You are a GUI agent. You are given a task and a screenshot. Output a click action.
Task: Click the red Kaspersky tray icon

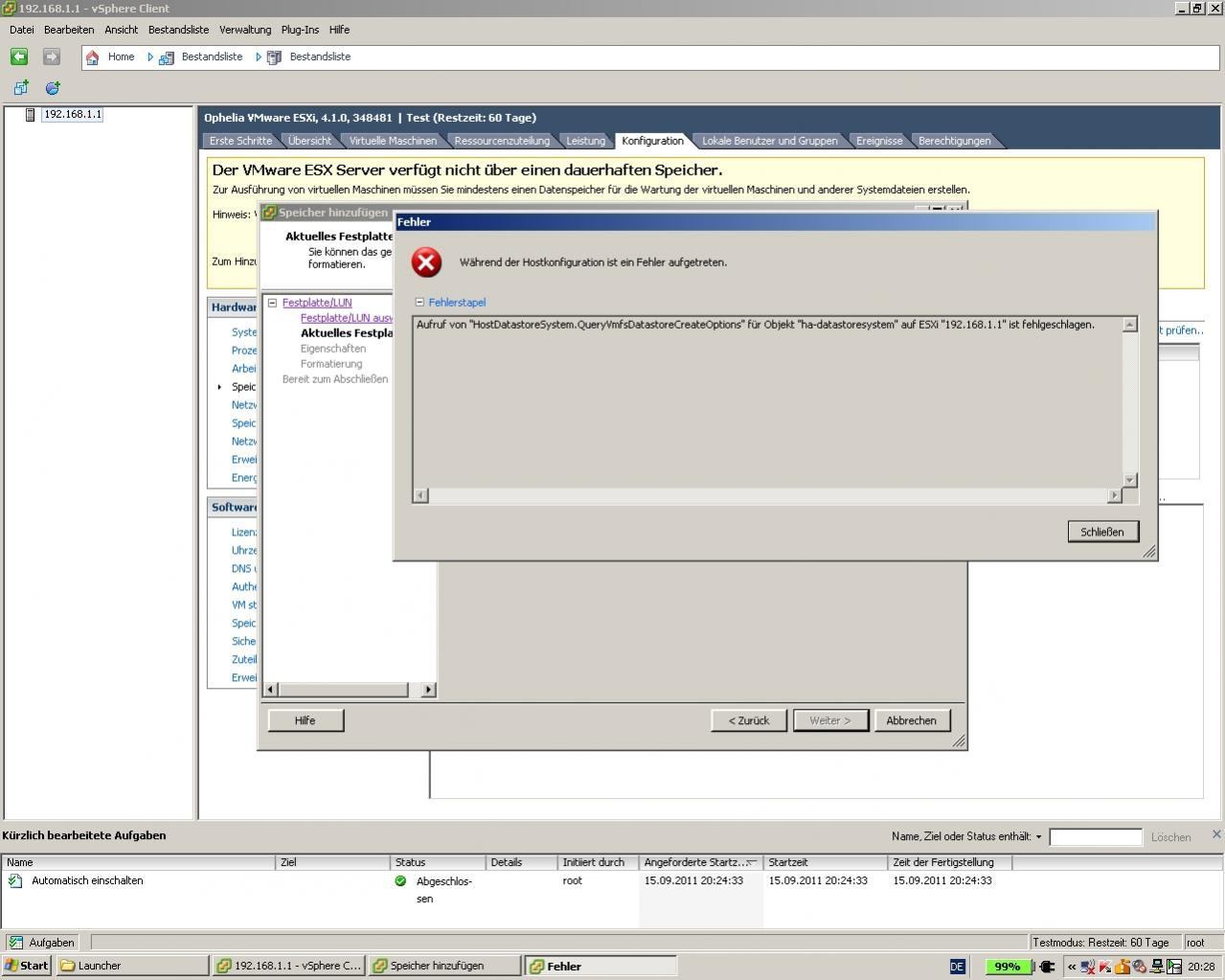tap(1105, 967)
